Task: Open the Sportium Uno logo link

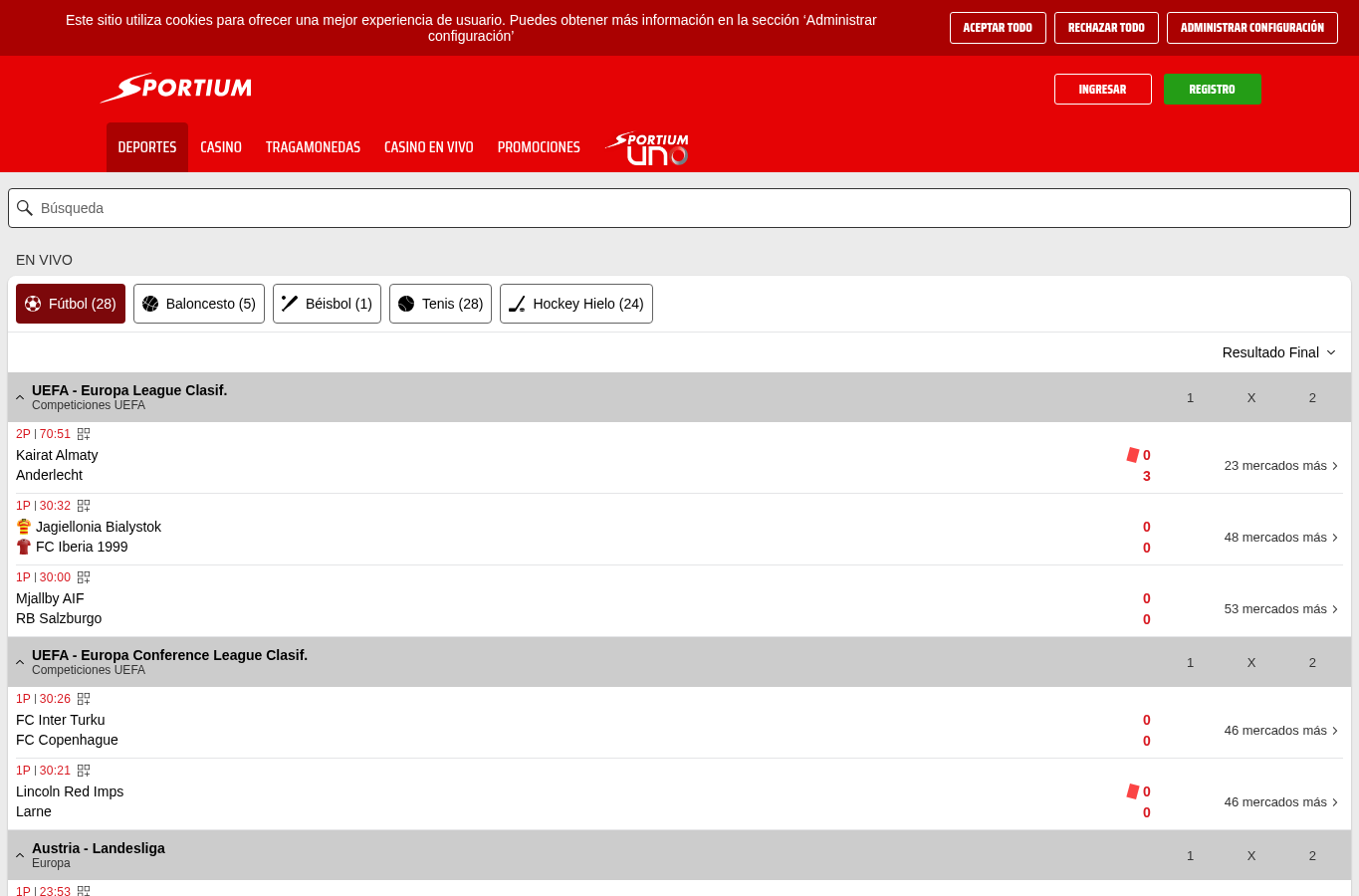Action: coord(648,148)
